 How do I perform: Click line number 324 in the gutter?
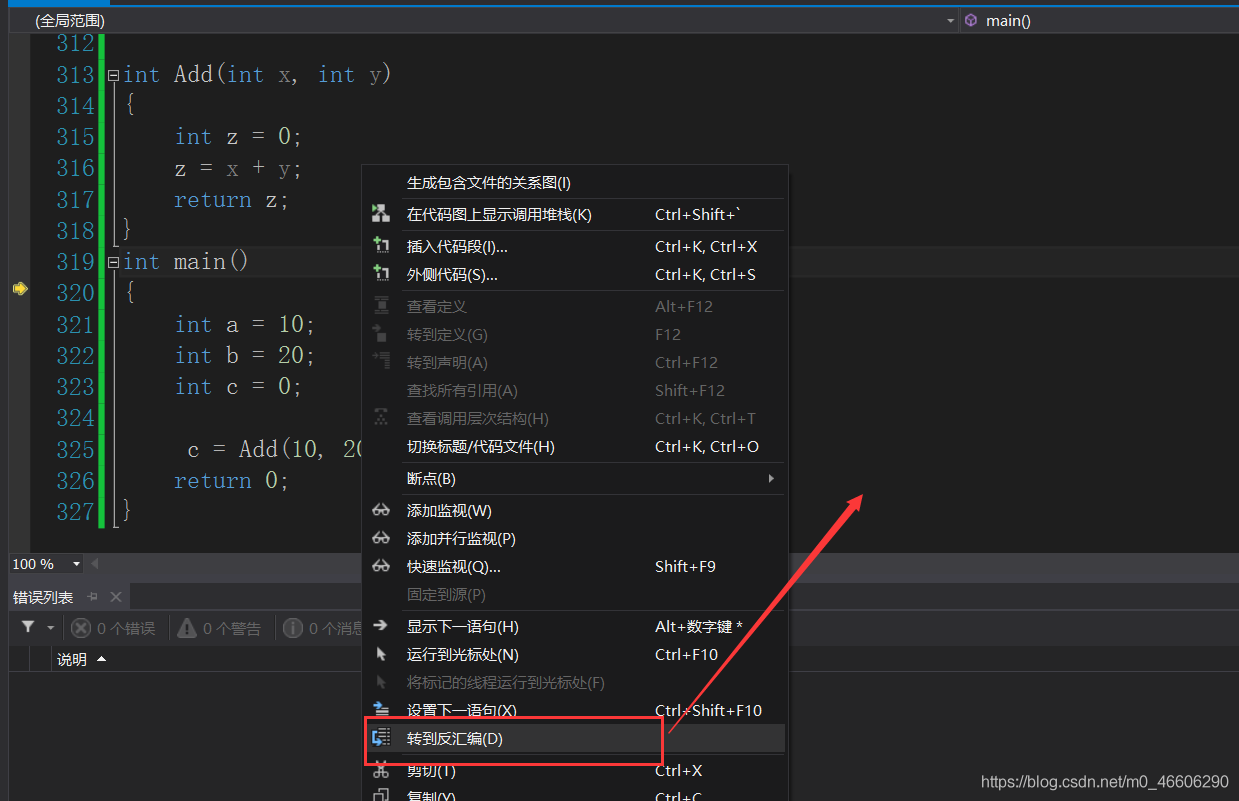point(75,418)
